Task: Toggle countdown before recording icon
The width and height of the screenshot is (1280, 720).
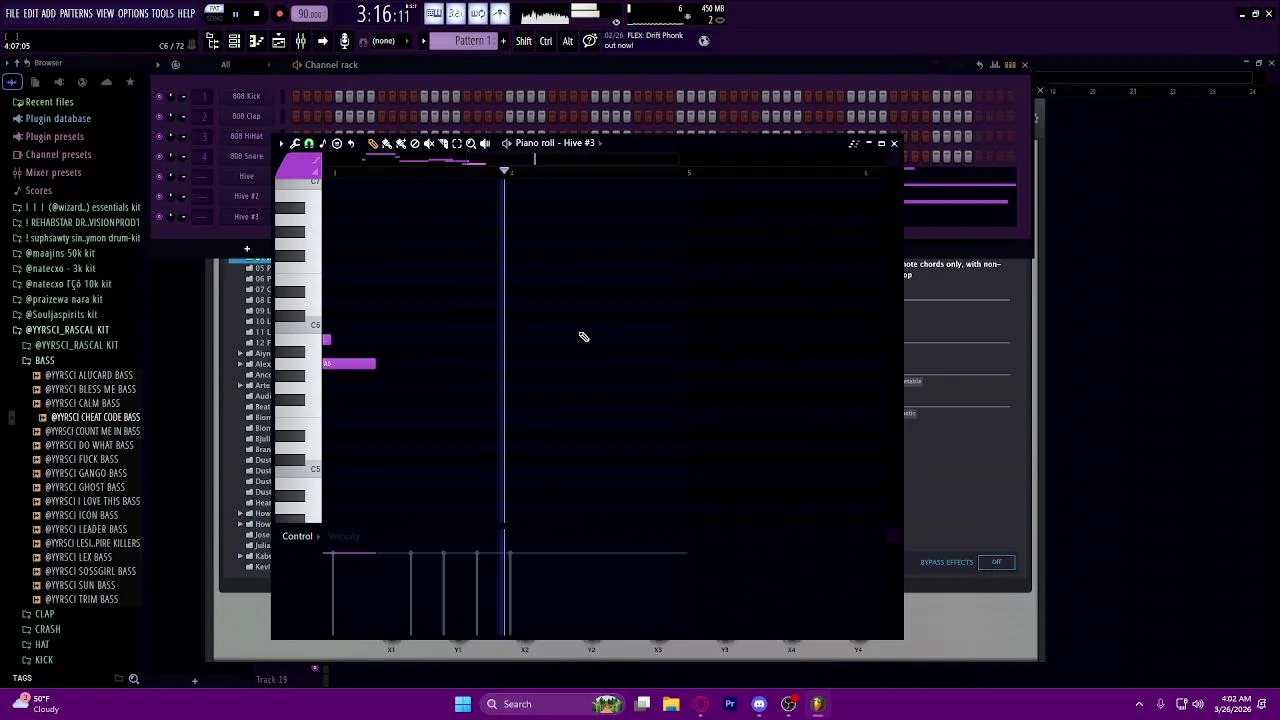Action: (x=456, y=13)
